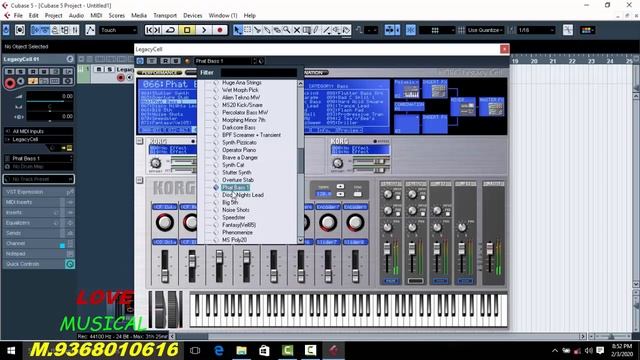
Task: Open the No Track Preset selector
Action: 39,179
